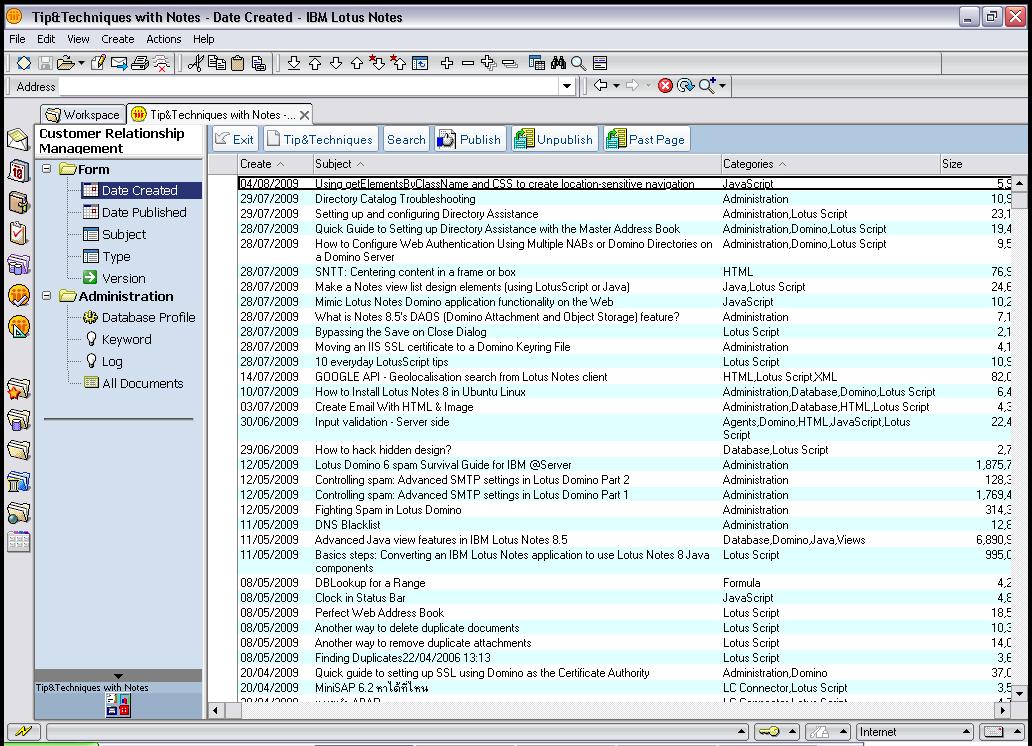The width and height of the screenshot is (1032, 746).
Task: Open the Mail bookmark icon in sidebar
Action: 18,140
